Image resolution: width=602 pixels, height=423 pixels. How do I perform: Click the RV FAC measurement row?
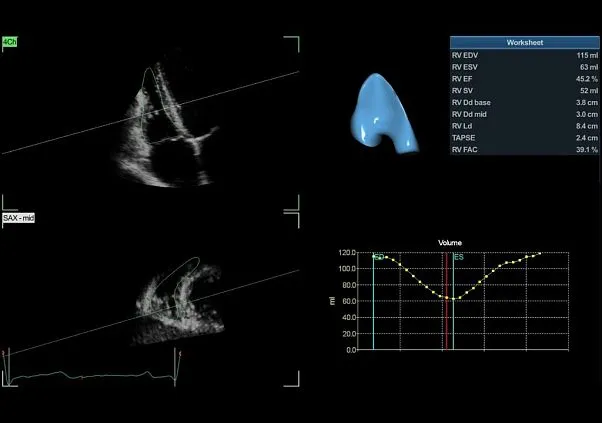[524, 150]
